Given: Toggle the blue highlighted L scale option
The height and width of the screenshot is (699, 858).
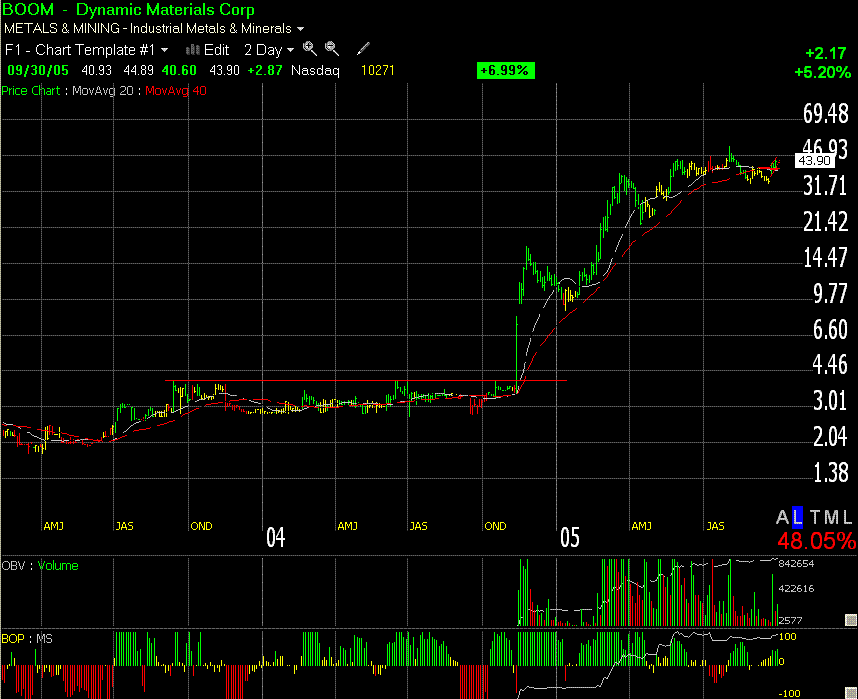Looking at the screenshot, I should click(x=798, y=517).
